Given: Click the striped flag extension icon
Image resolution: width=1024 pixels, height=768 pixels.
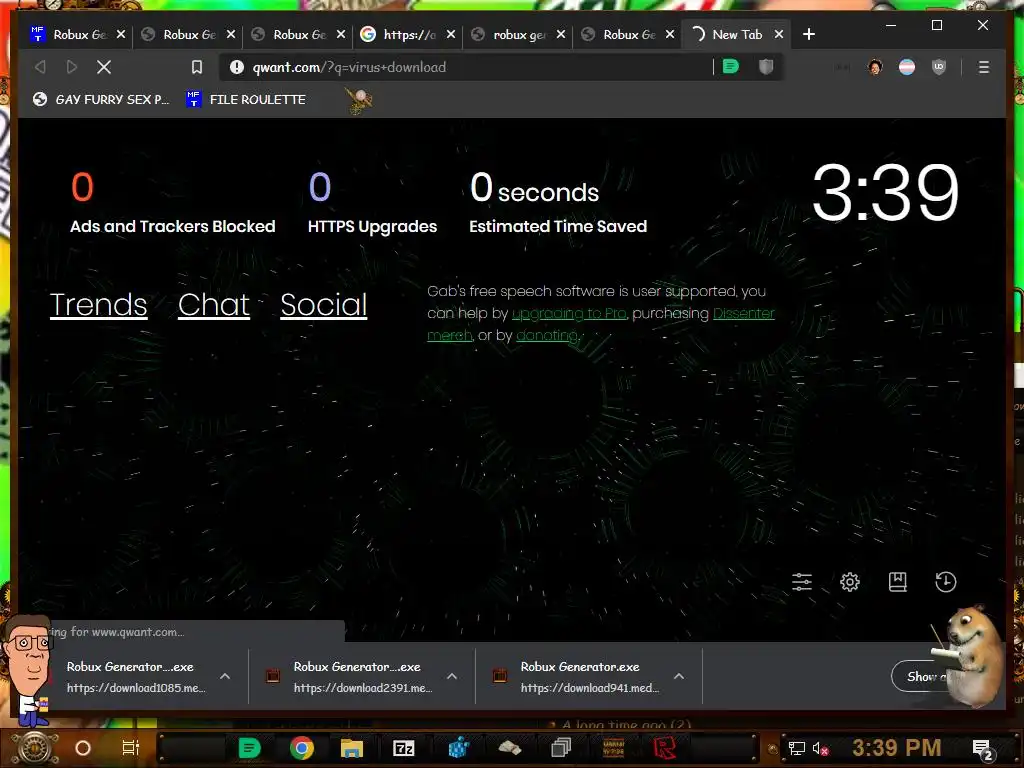Looking at the screenshot, I should point(907,67).
